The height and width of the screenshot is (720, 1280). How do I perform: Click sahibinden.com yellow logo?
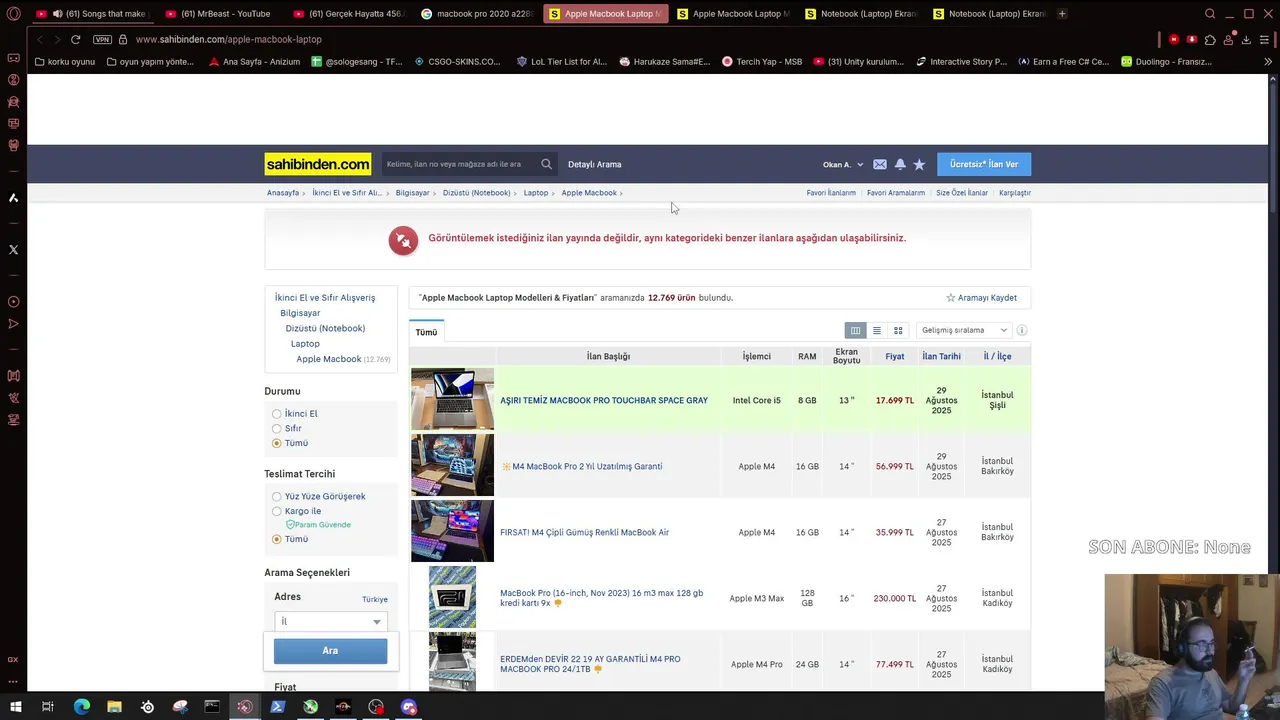coord(318,164)
